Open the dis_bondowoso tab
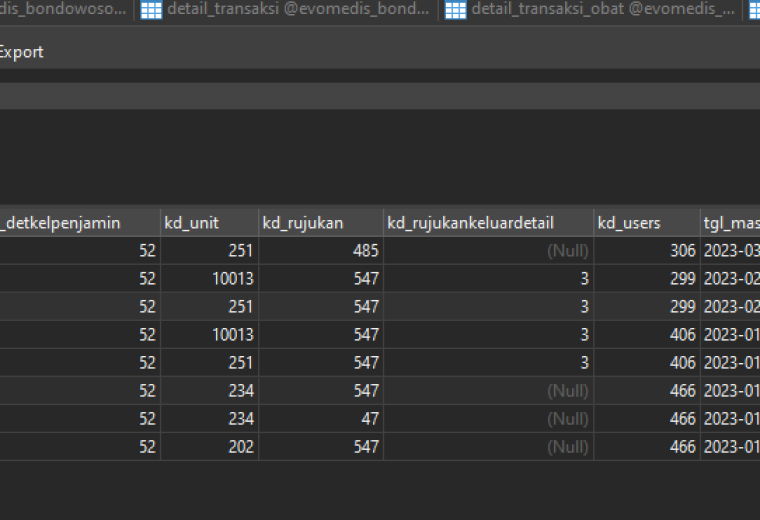 click(63, 9)
